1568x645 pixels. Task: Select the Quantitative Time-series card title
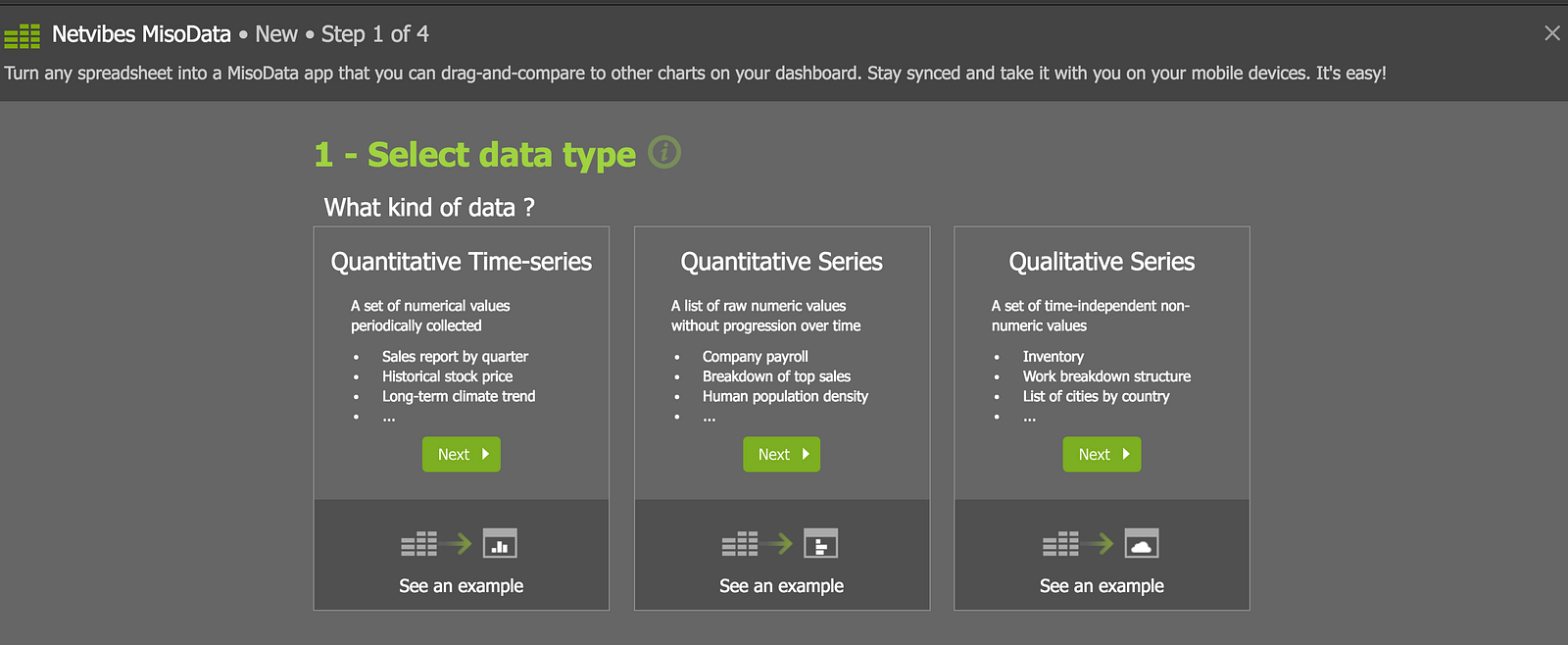[462, 262]
